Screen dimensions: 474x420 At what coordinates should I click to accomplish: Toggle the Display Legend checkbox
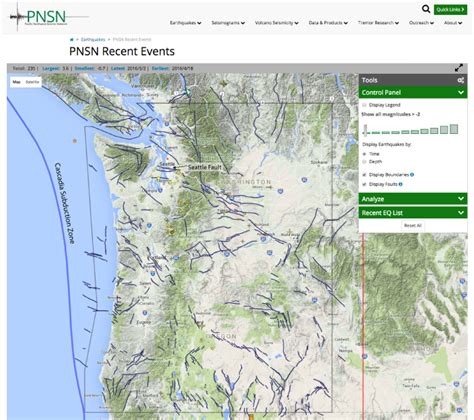[x=364, y=105]
